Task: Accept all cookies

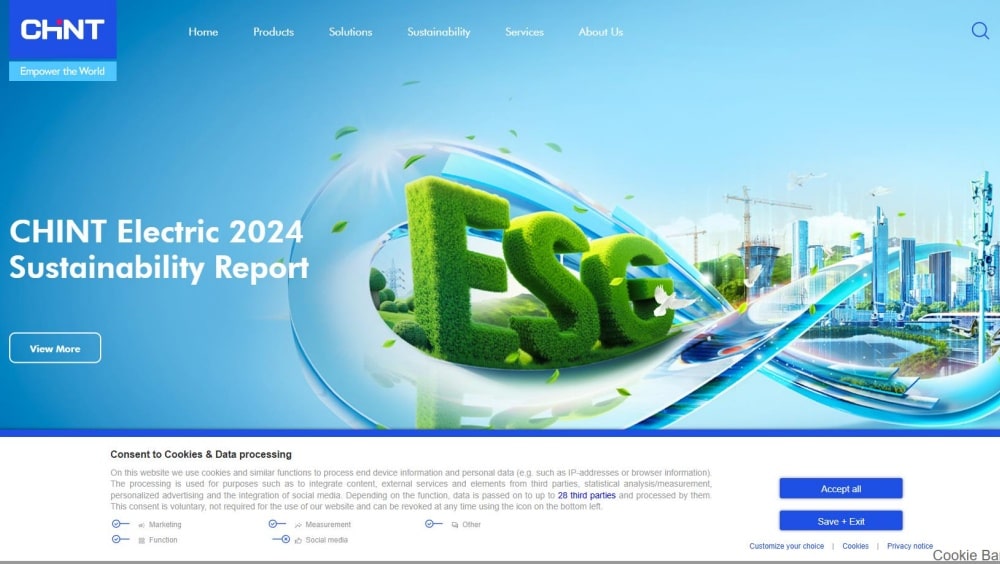Action: (841, 489)
